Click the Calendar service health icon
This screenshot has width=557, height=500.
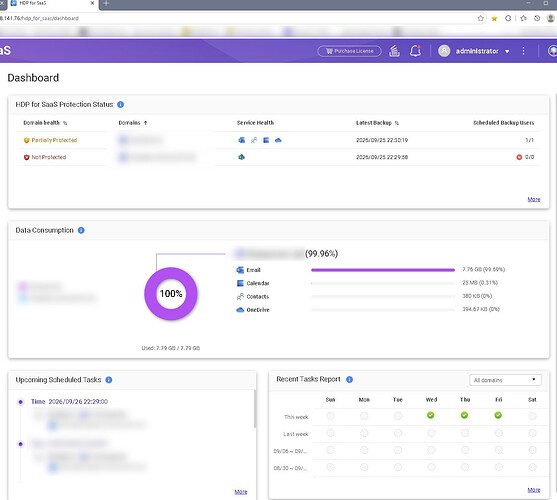(x=266, y=140)
